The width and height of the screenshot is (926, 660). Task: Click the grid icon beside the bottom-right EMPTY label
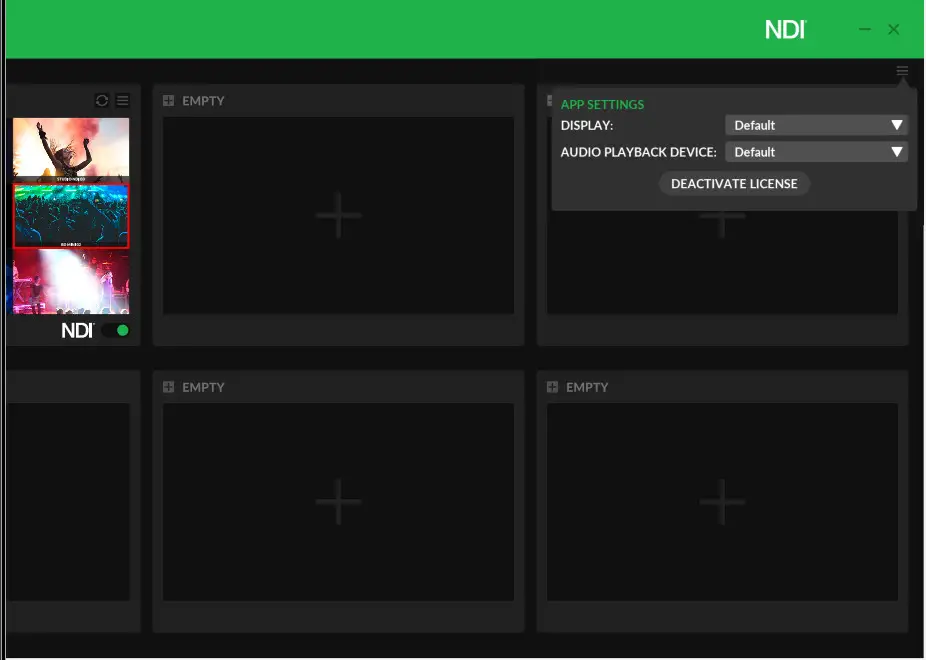click(x=554, y=387)
